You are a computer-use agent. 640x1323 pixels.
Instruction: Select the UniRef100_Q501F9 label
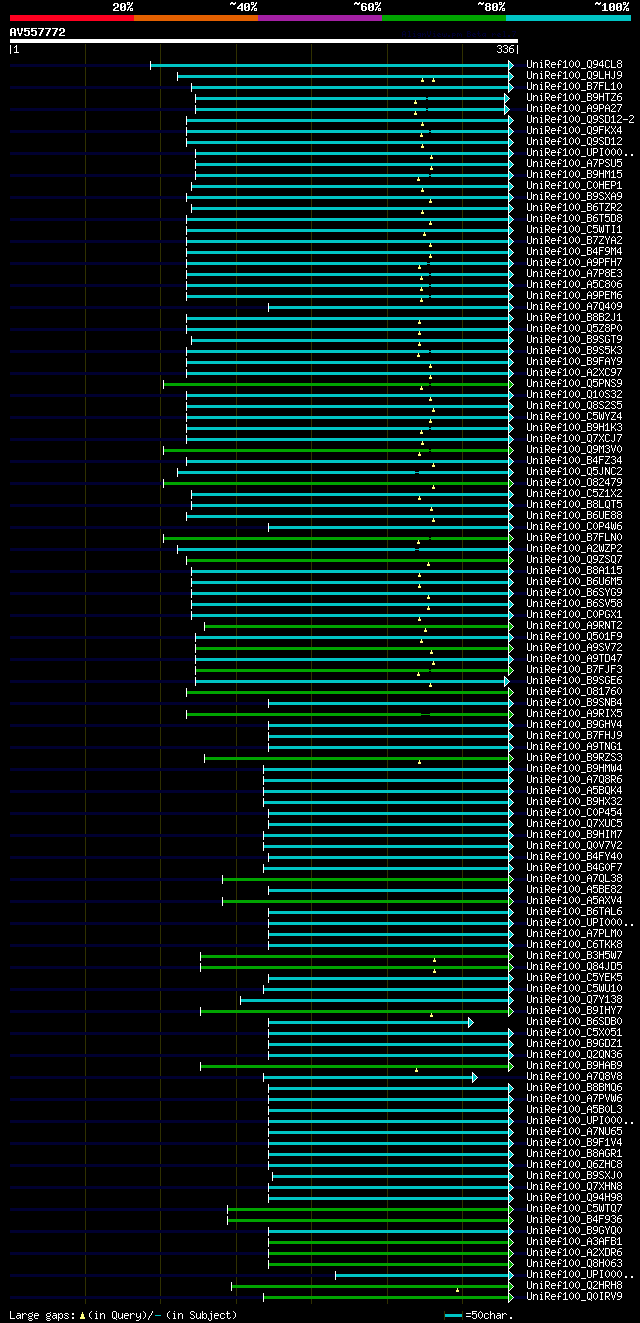point(574,637)
